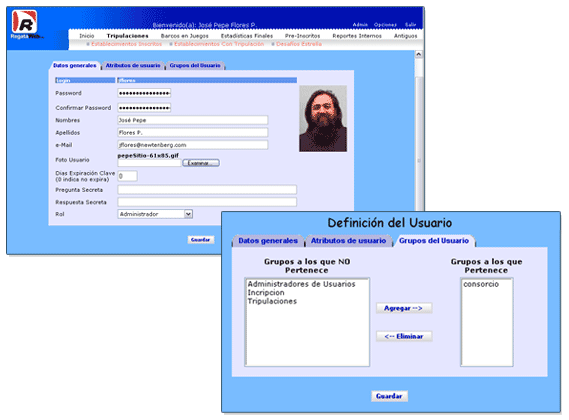Viewport: 569px width, 420px height.
Task: Click the Admin link in header
Action: (360, 25)
